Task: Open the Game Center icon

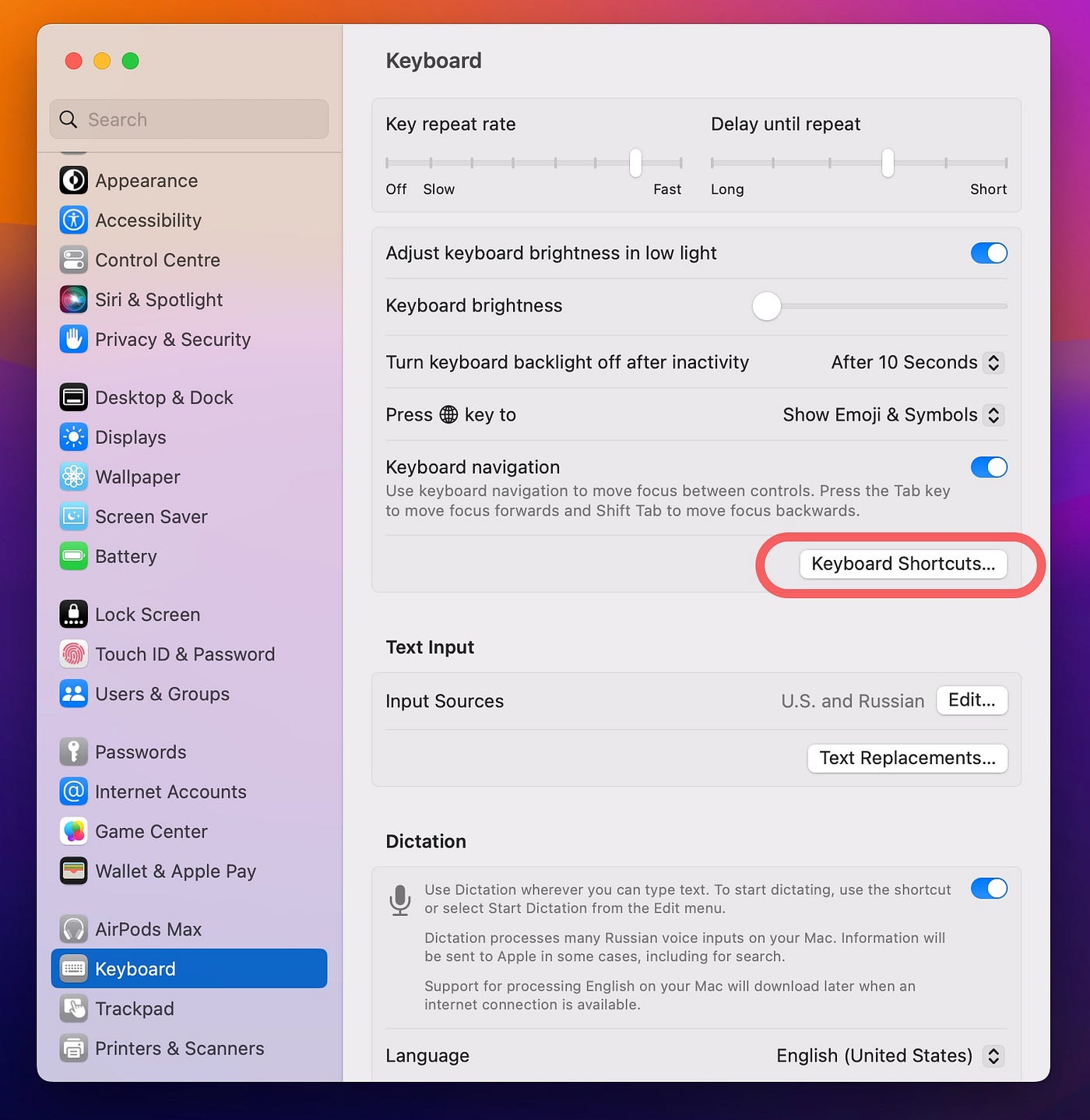Action: [x=73, y=831]
